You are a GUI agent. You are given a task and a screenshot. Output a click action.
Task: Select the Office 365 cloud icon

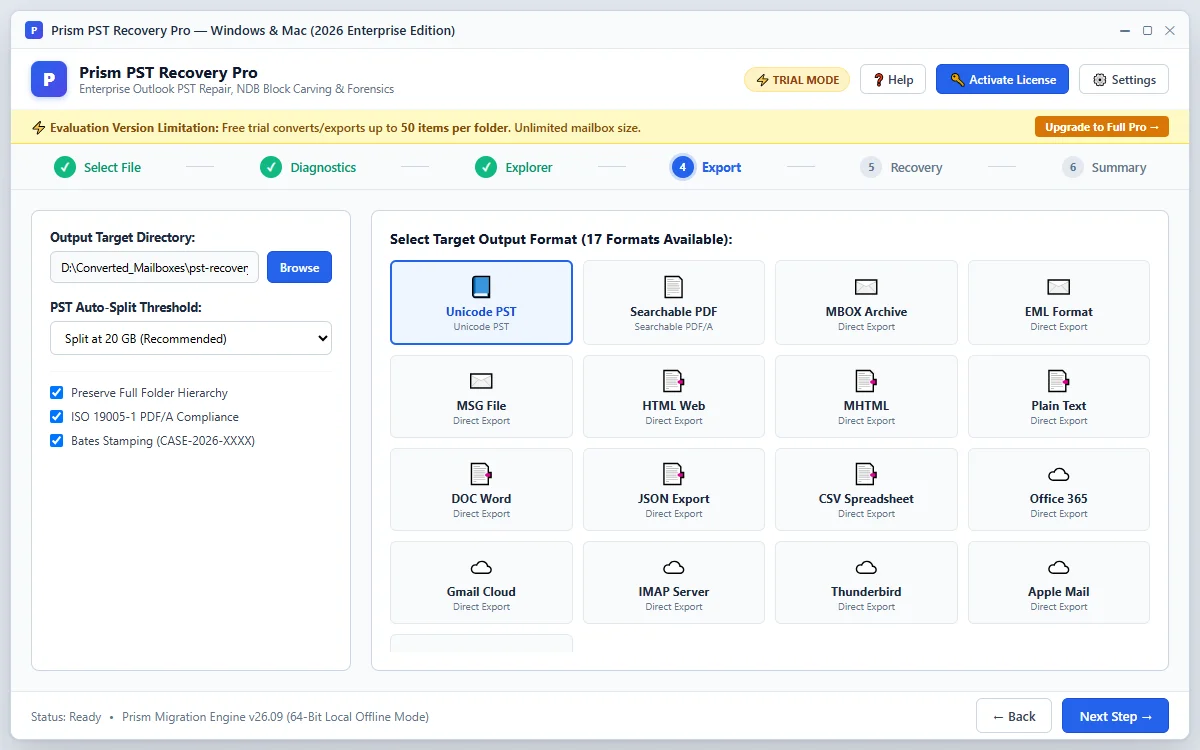[x=1059, y=474]
